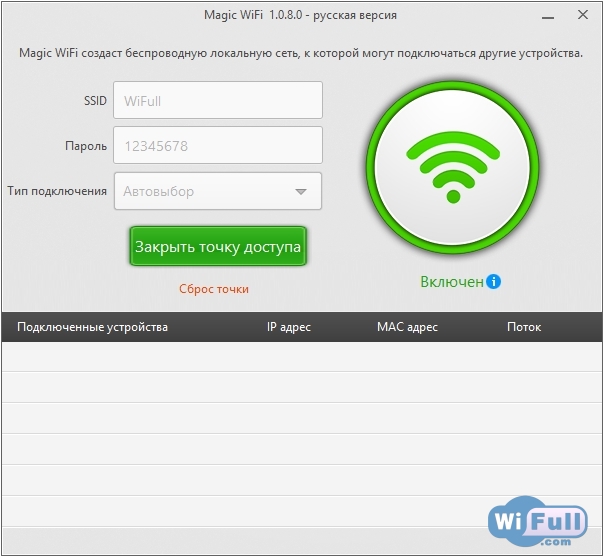
Task: Click the Сброс точки link
Action: [214, 289]
